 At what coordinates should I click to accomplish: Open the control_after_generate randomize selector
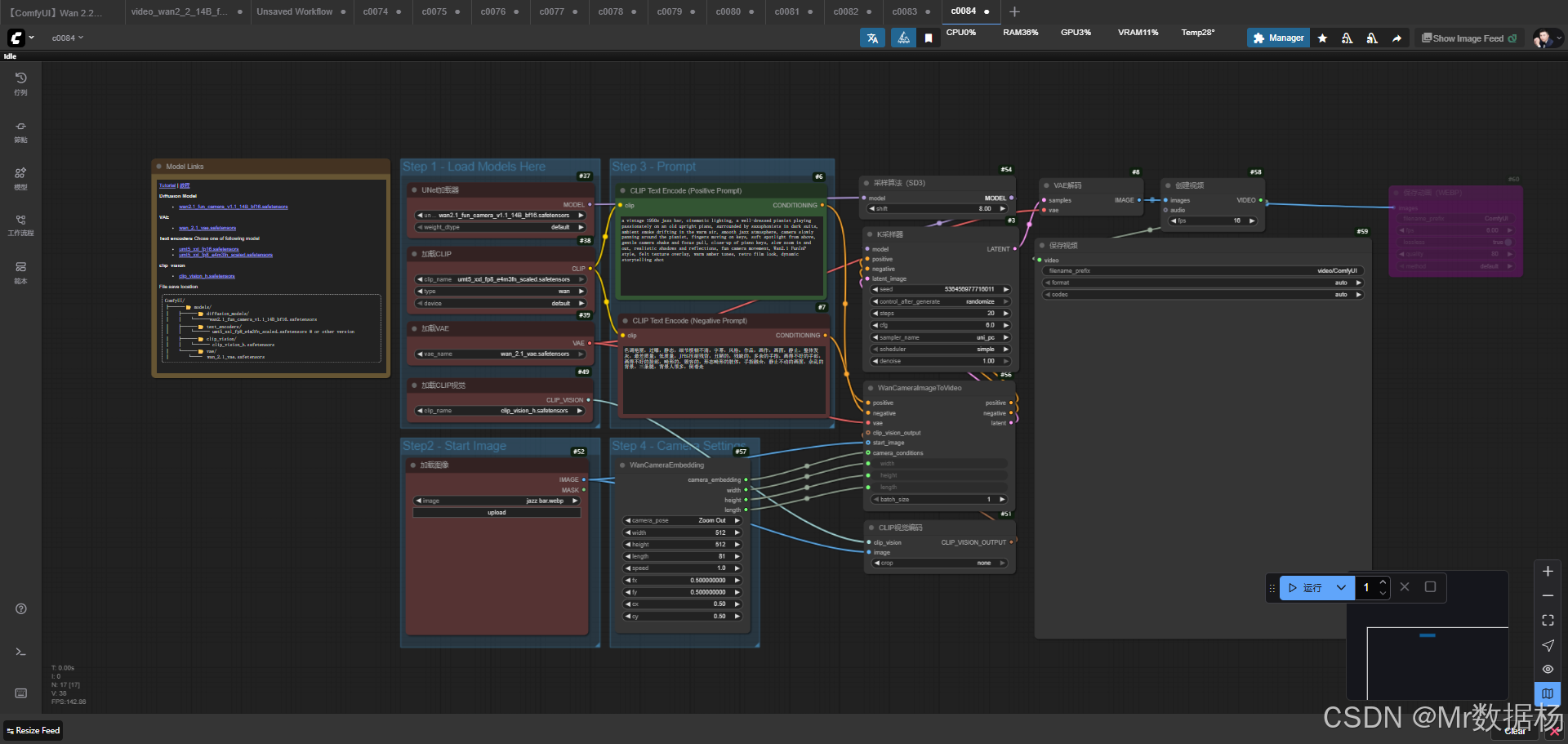[x=941, y=301]
